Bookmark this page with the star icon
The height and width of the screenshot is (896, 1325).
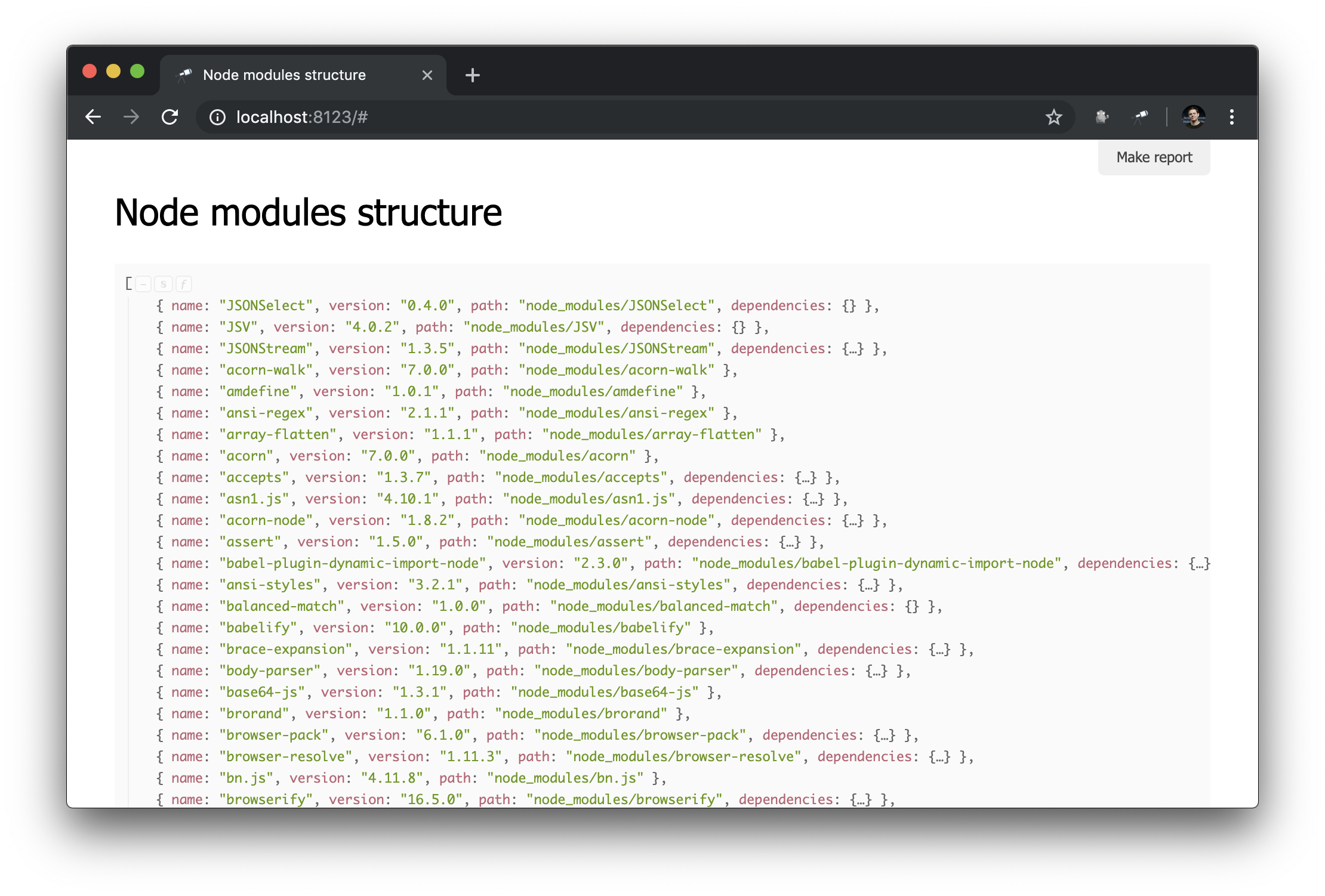[1053, 117]
